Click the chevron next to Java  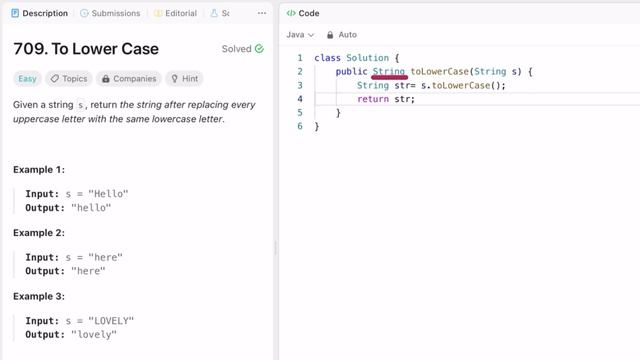(x=311, y=35)
